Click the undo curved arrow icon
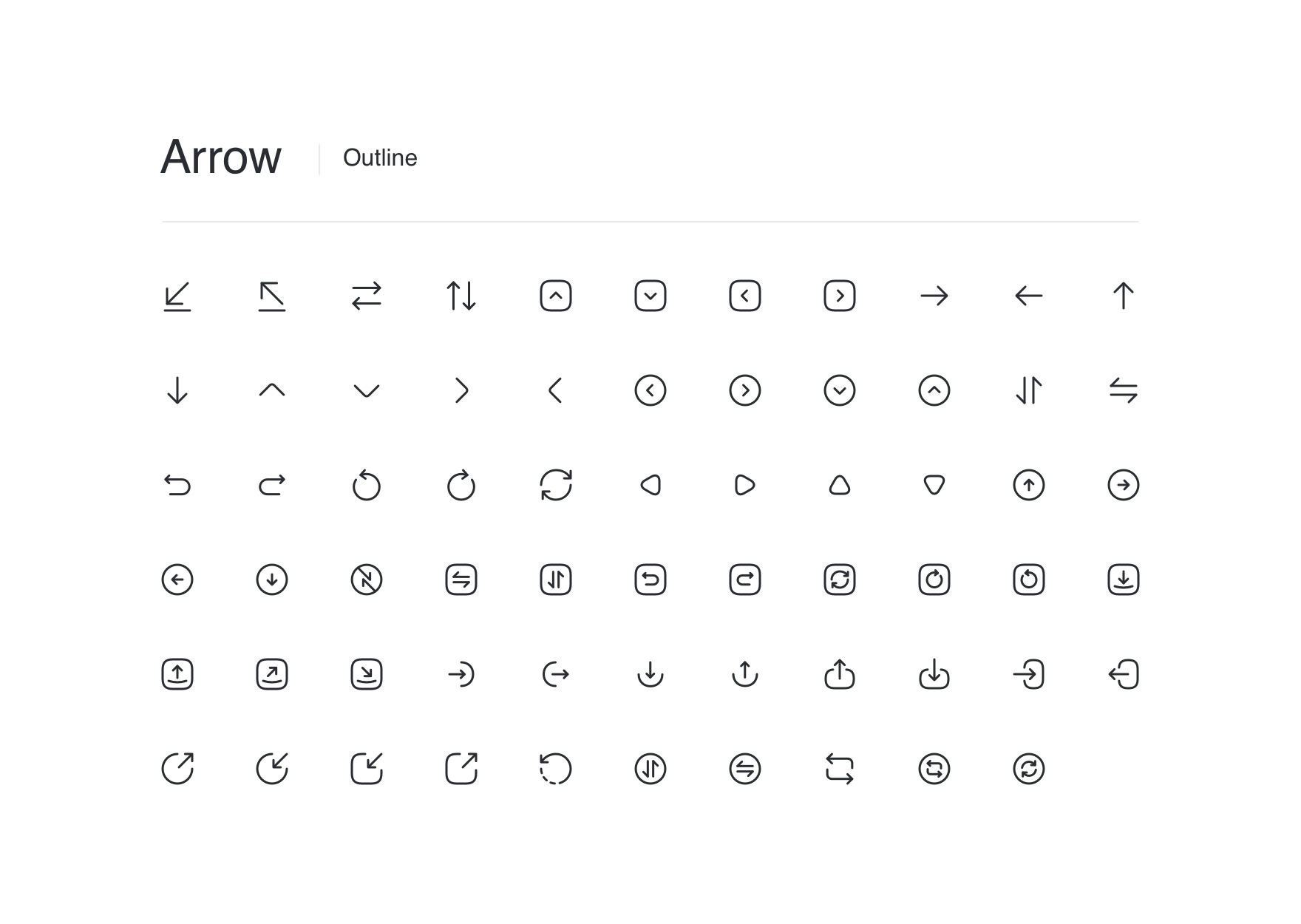This screenshot has width=1301, height=924. tap(177, 485)
